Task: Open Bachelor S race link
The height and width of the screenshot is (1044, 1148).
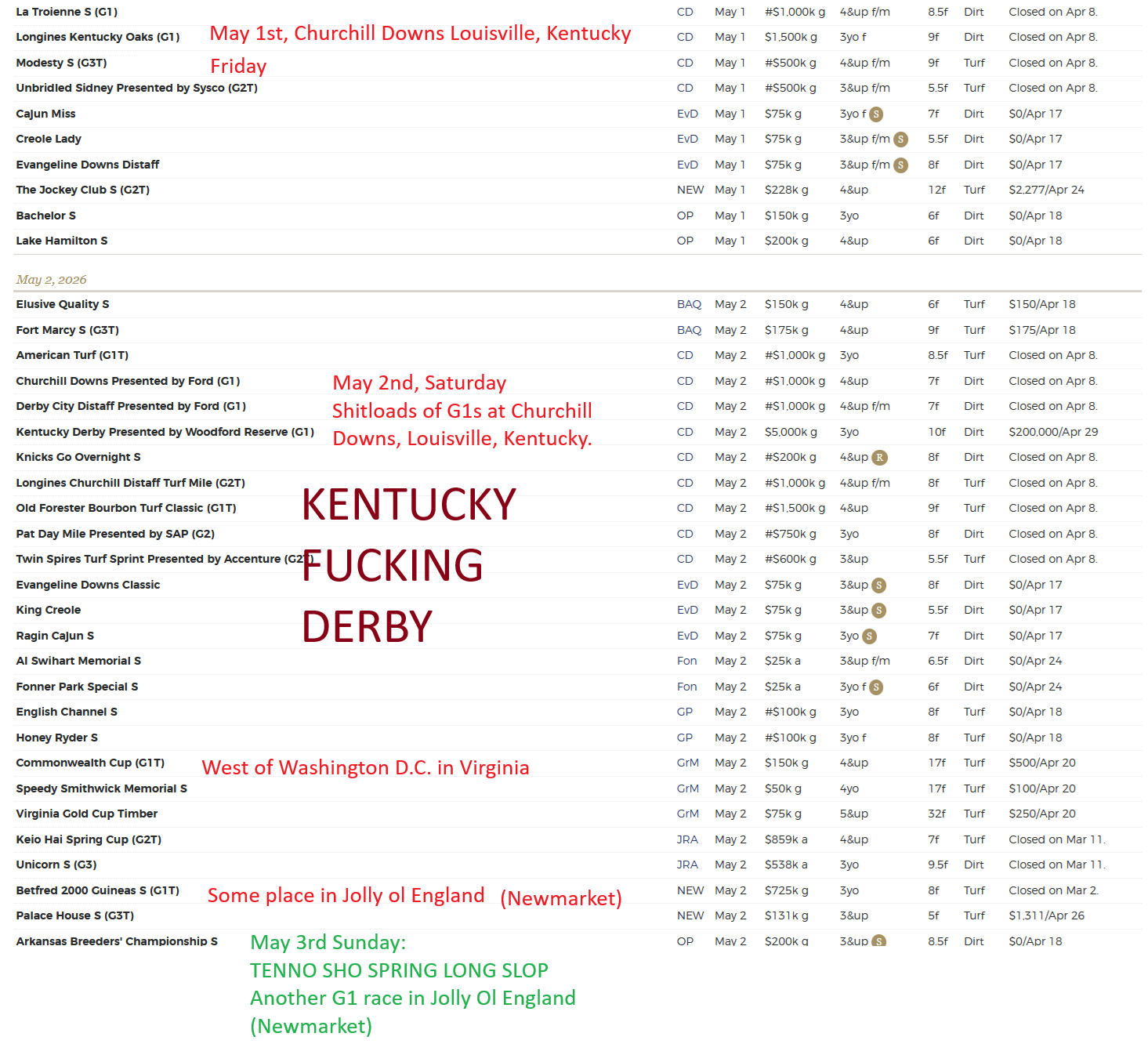Action: [45, 216]
